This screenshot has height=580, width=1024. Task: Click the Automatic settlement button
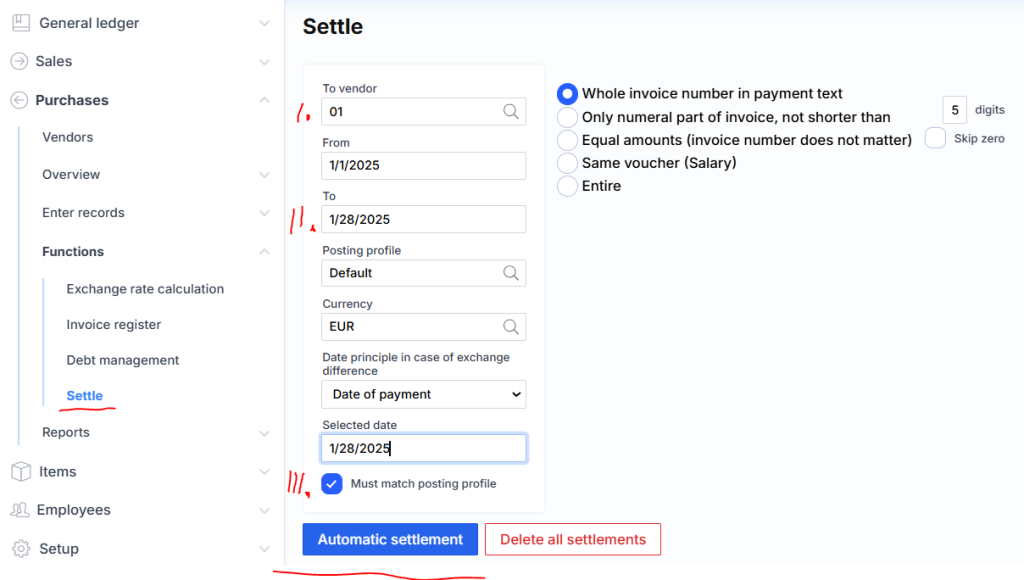click(x=390, y=540)
